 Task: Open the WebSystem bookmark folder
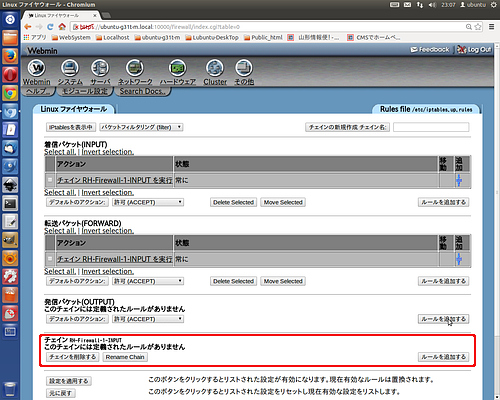[x=71, y=38]
